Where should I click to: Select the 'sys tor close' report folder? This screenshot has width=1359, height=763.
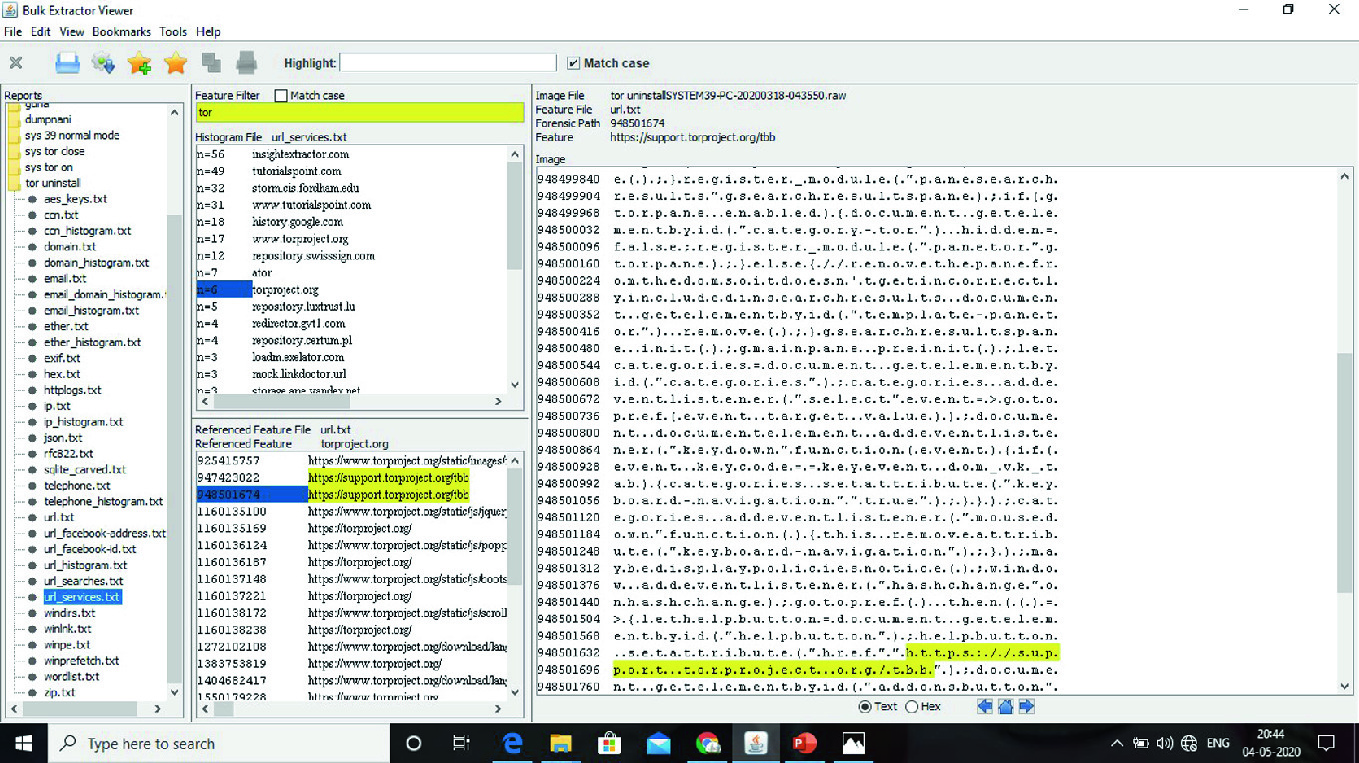(54, 151)
